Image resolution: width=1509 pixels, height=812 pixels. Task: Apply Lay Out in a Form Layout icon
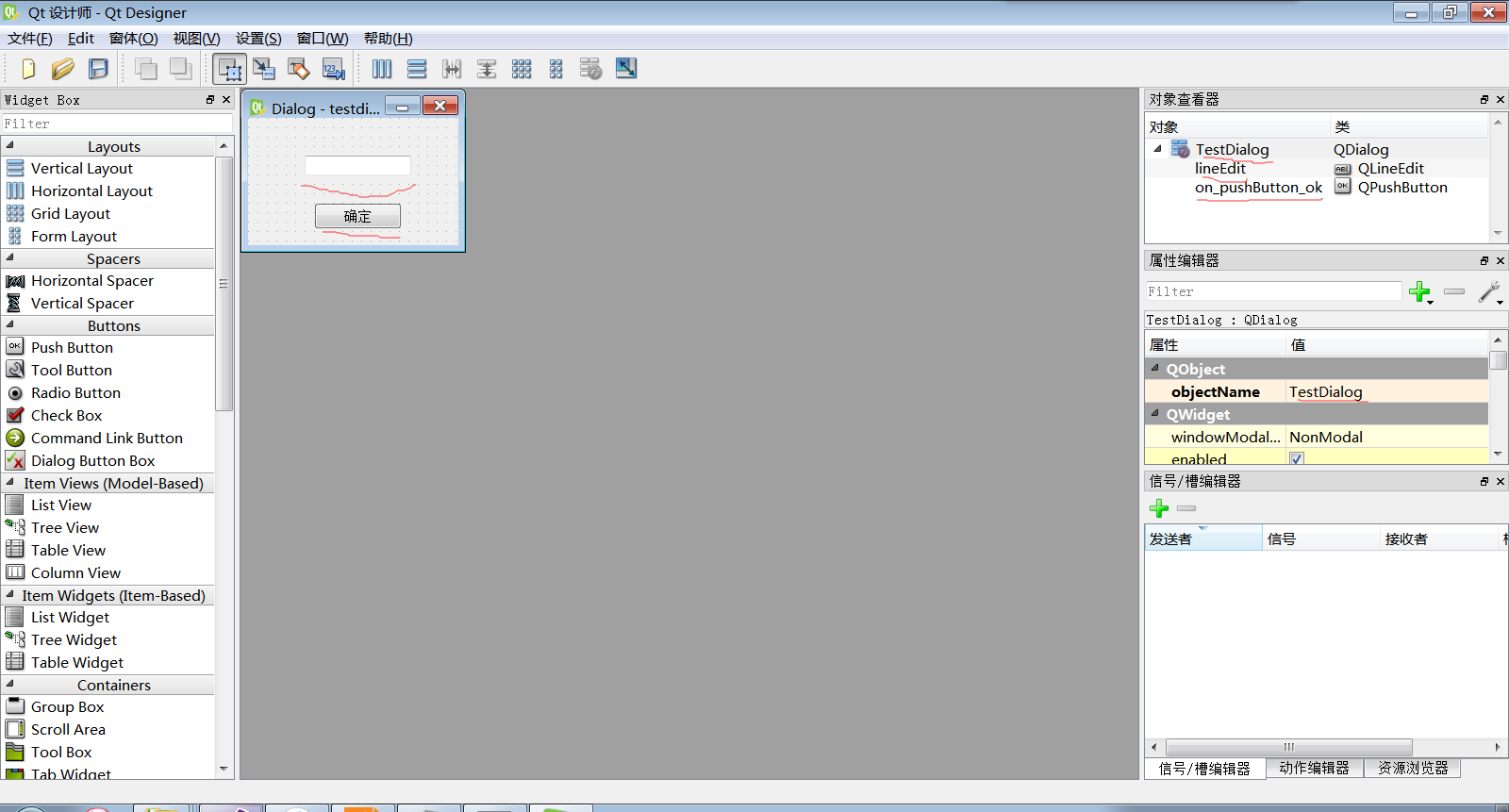tap(556, 69)
